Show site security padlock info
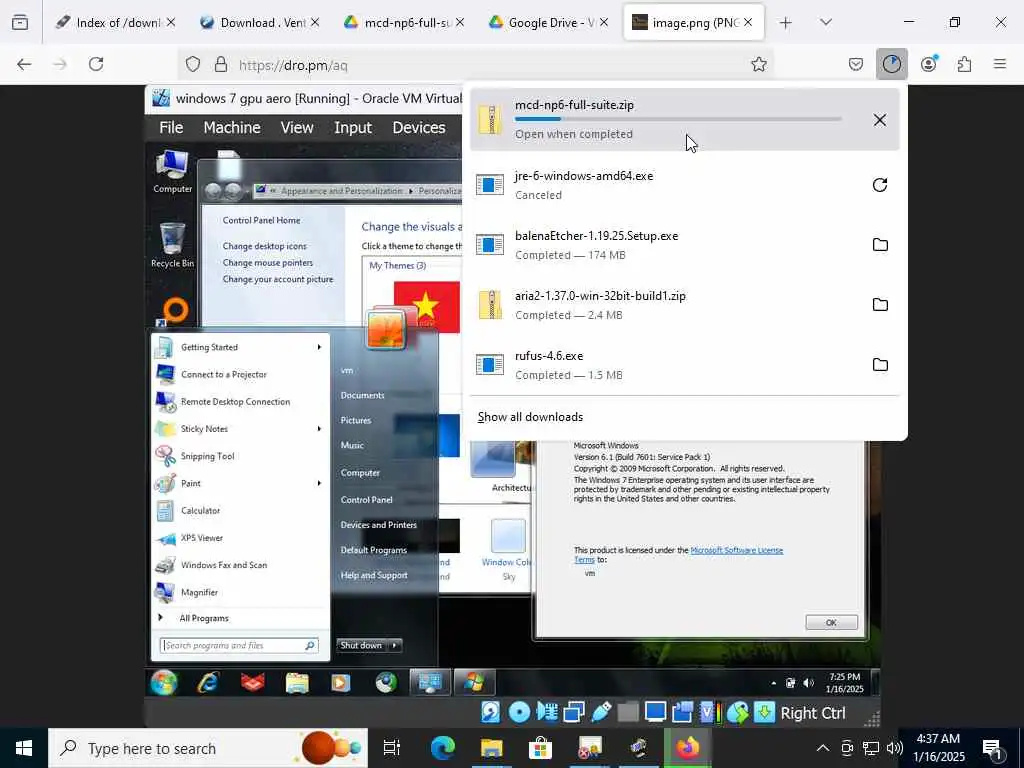This screenshot has width=1024, height=768. [221, 64]
